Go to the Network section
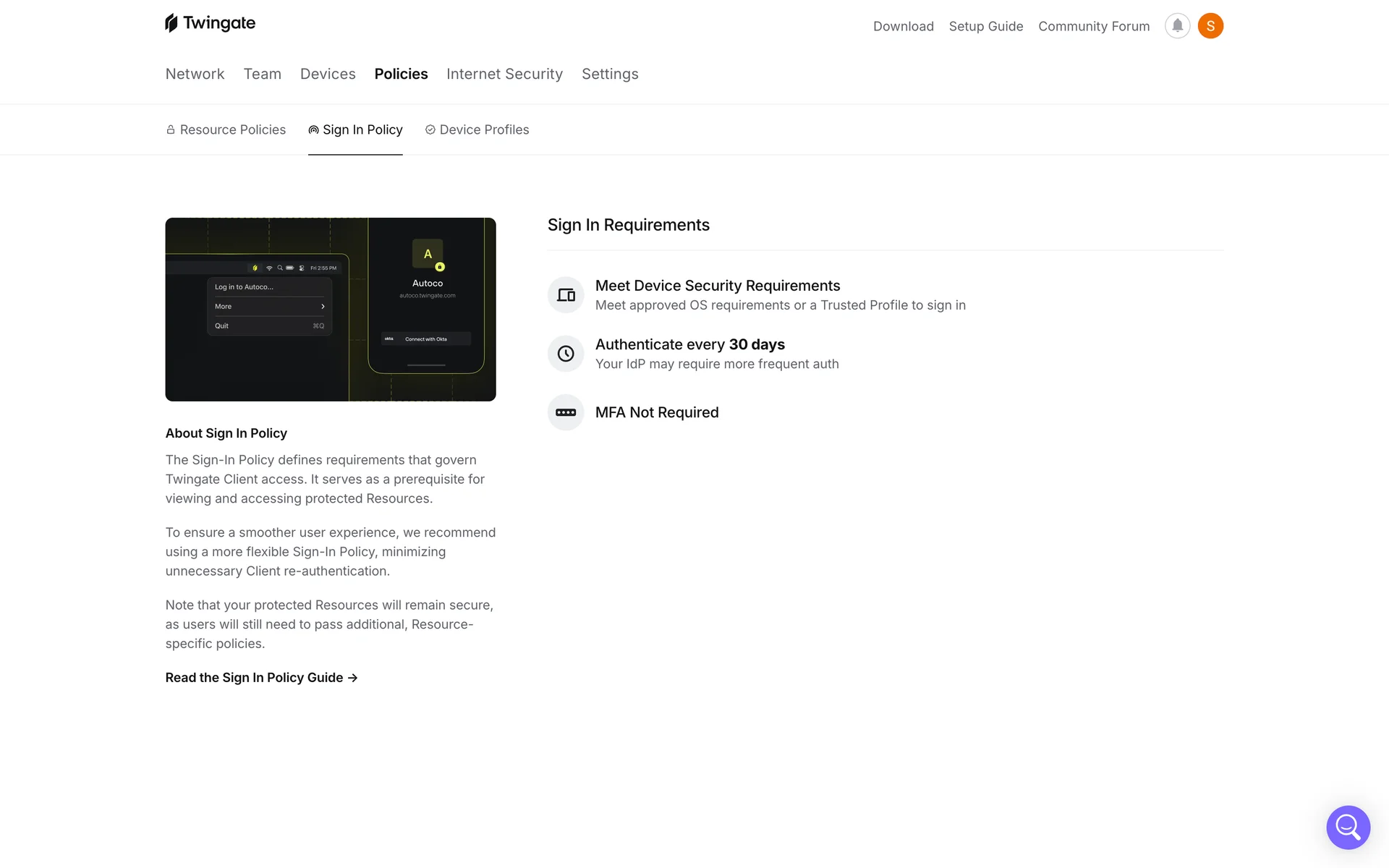This screenshot has width=1389, height=868. point(195,74)
